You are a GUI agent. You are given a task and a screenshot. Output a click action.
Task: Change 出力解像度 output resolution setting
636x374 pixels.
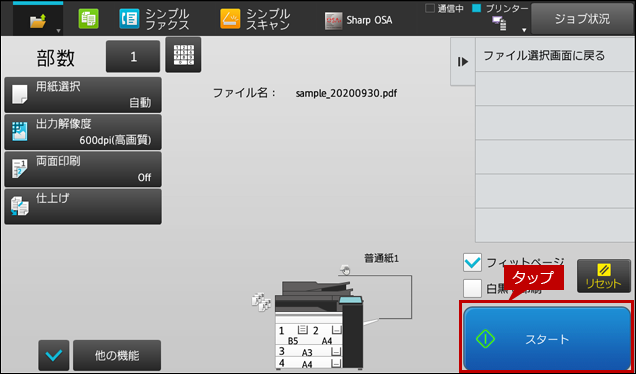tap(83, 132)
